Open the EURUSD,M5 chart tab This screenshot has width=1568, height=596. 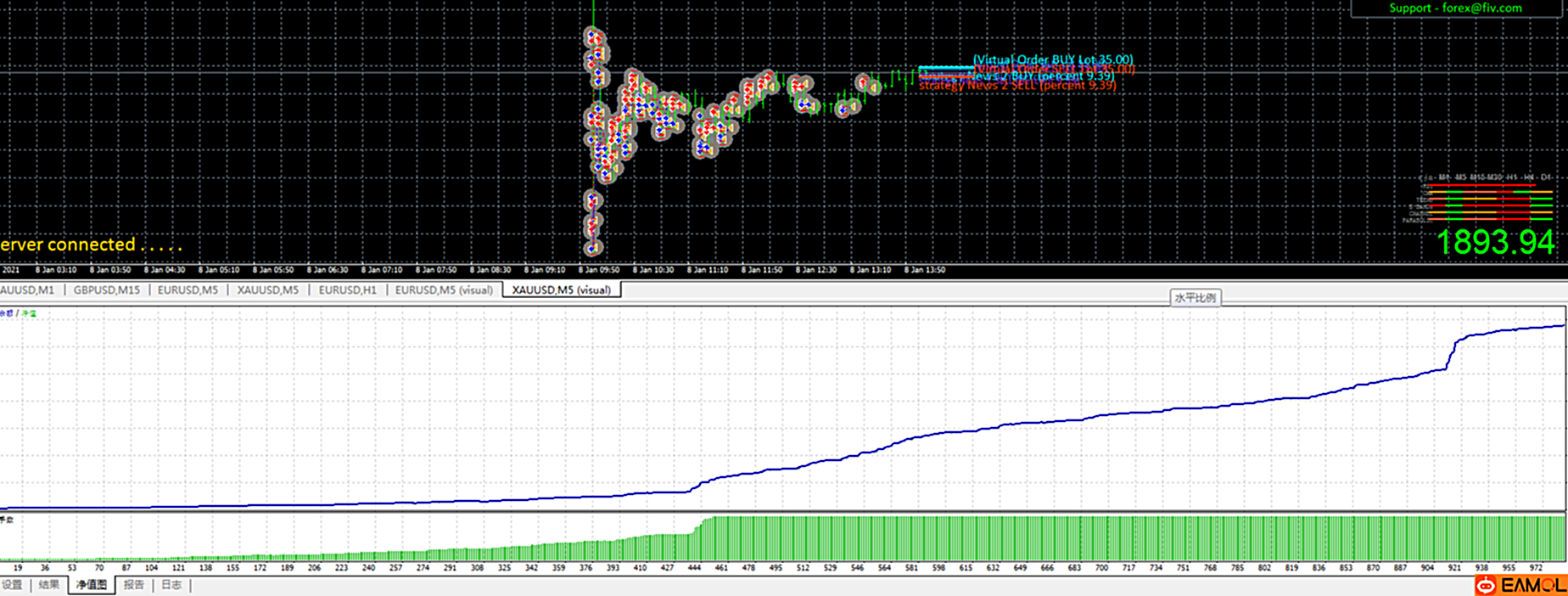tap(188, 290)
